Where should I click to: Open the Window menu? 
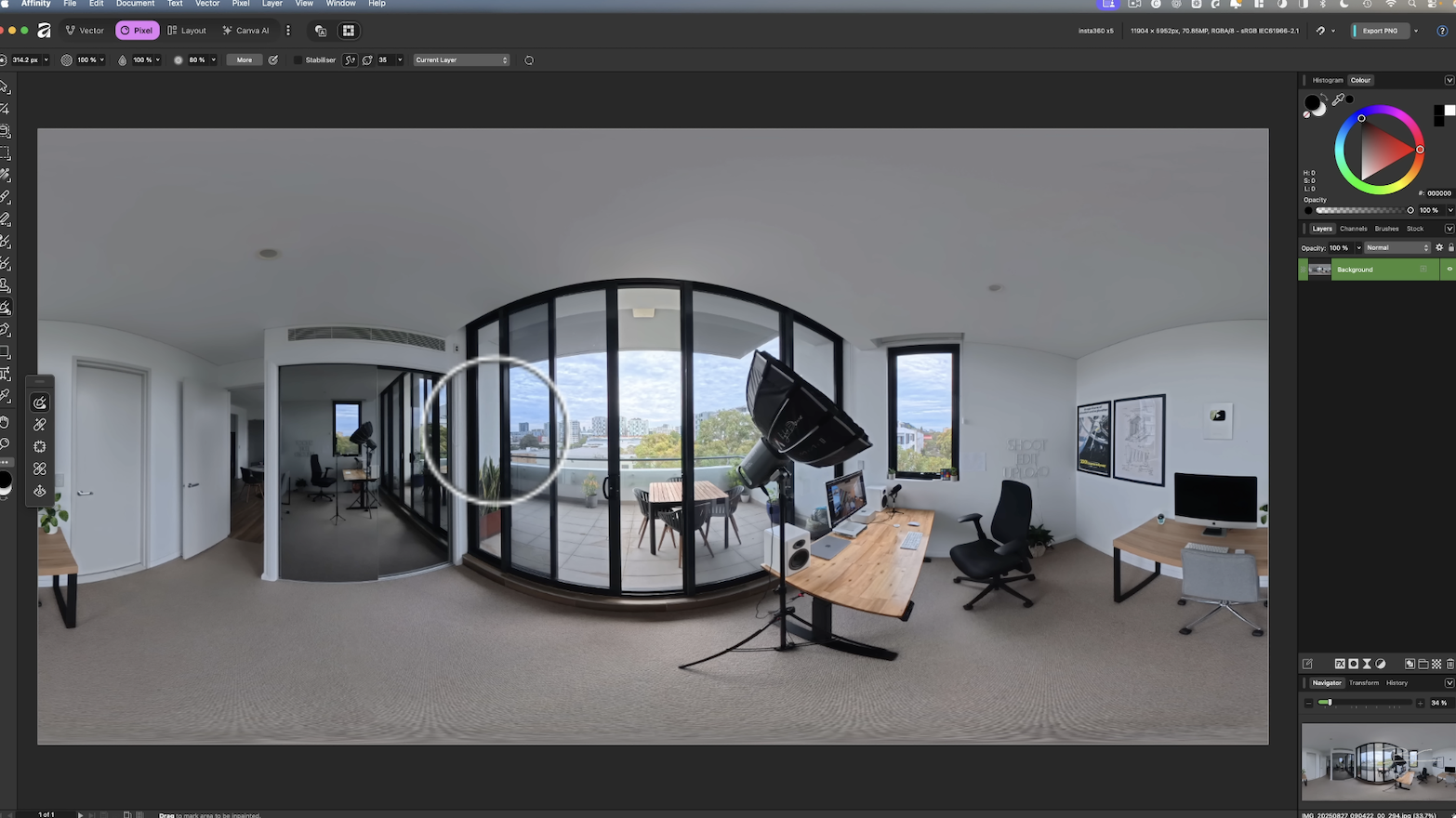click(341, 4)
